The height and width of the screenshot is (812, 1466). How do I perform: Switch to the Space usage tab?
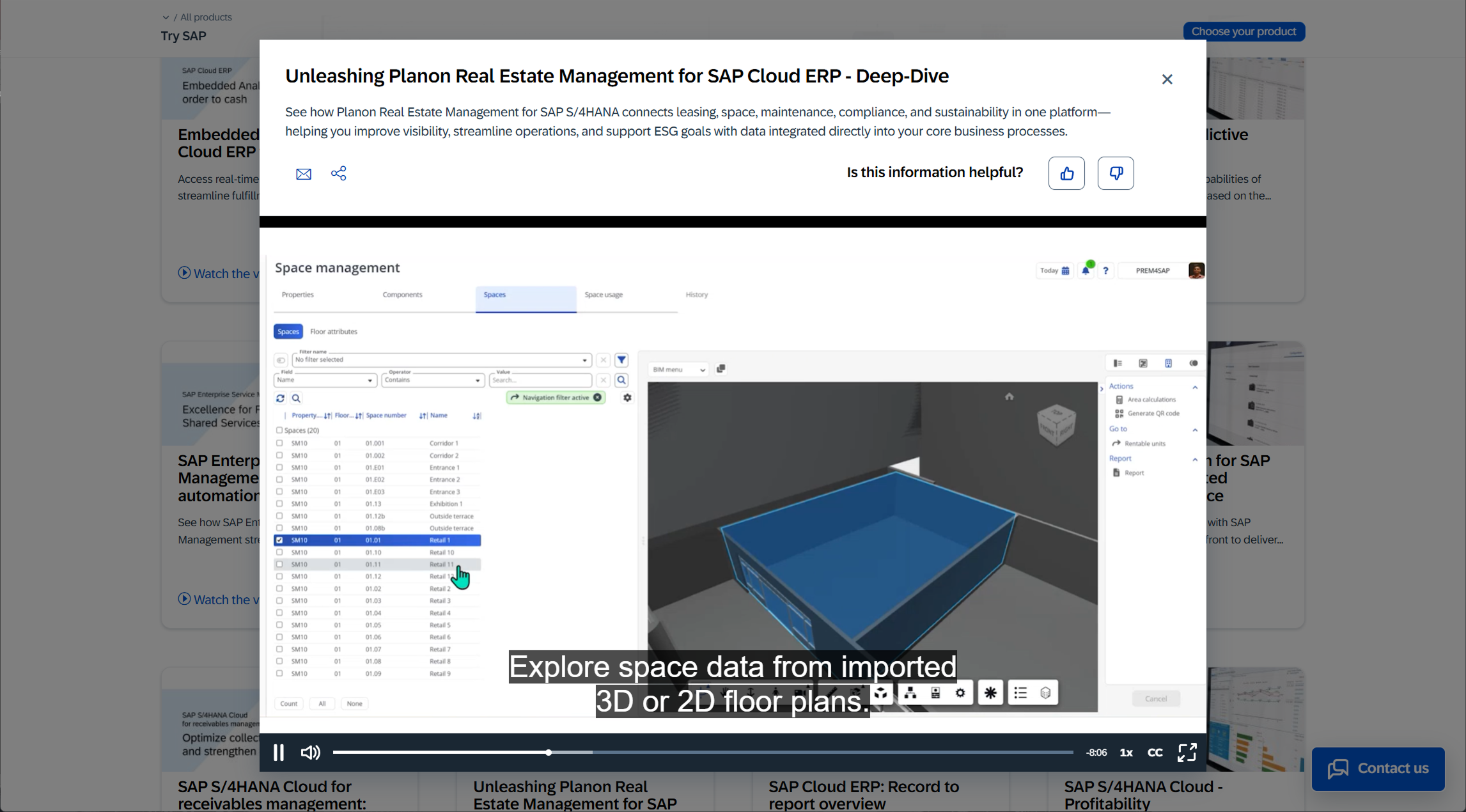pos(604,295)
